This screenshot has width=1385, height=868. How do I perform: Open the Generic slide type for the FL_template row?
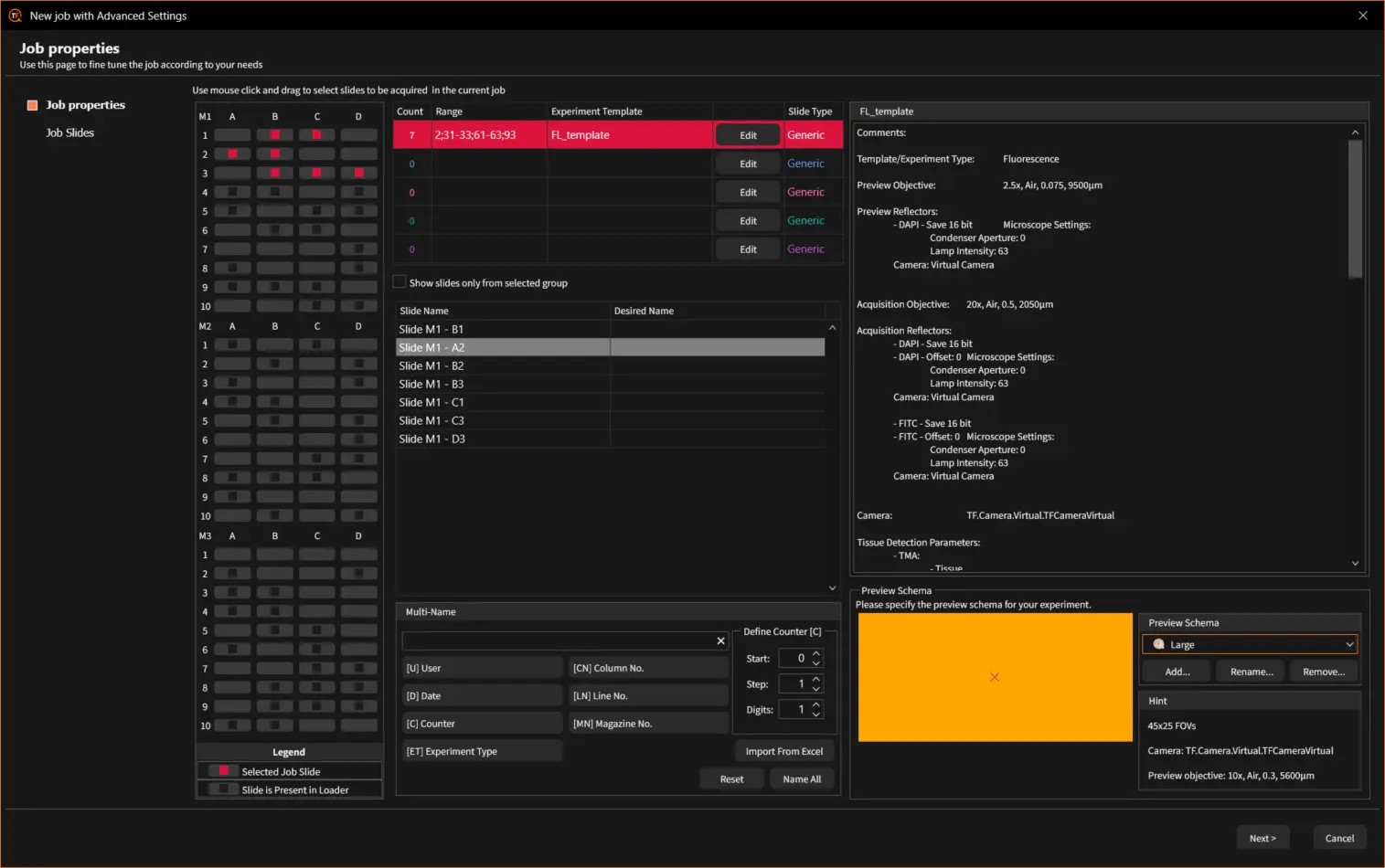click(805, 135)
